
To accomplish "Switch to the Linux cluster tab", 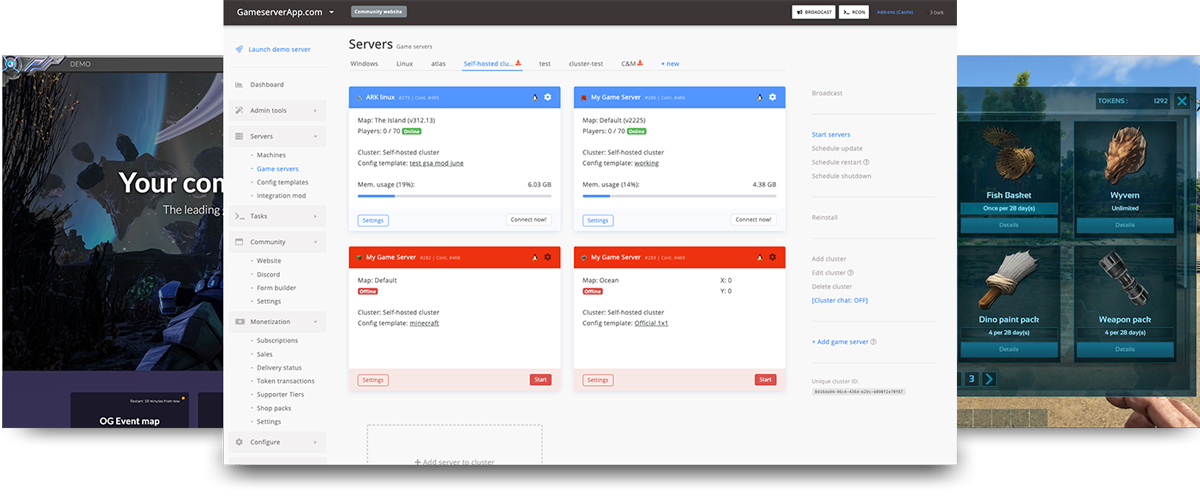I will pyautogui.click(x=404, y=63).
